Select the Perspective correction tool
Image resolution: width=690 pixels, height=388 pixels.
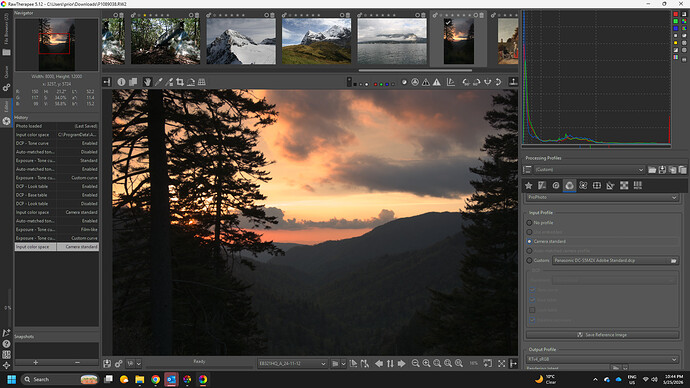pos(202,82)
